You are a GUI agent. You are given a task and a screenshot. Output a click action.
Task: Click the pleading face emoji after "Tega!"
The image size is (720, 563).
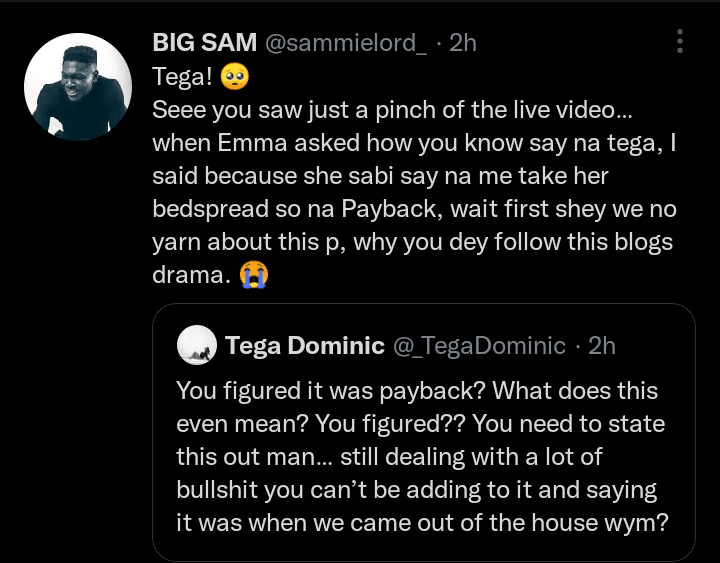pyautogui.click(x=237, y=76)
